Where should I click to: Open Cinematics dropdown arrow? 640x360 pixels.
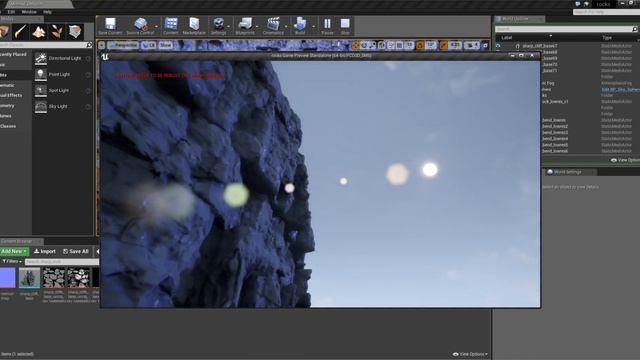[286, 27]
